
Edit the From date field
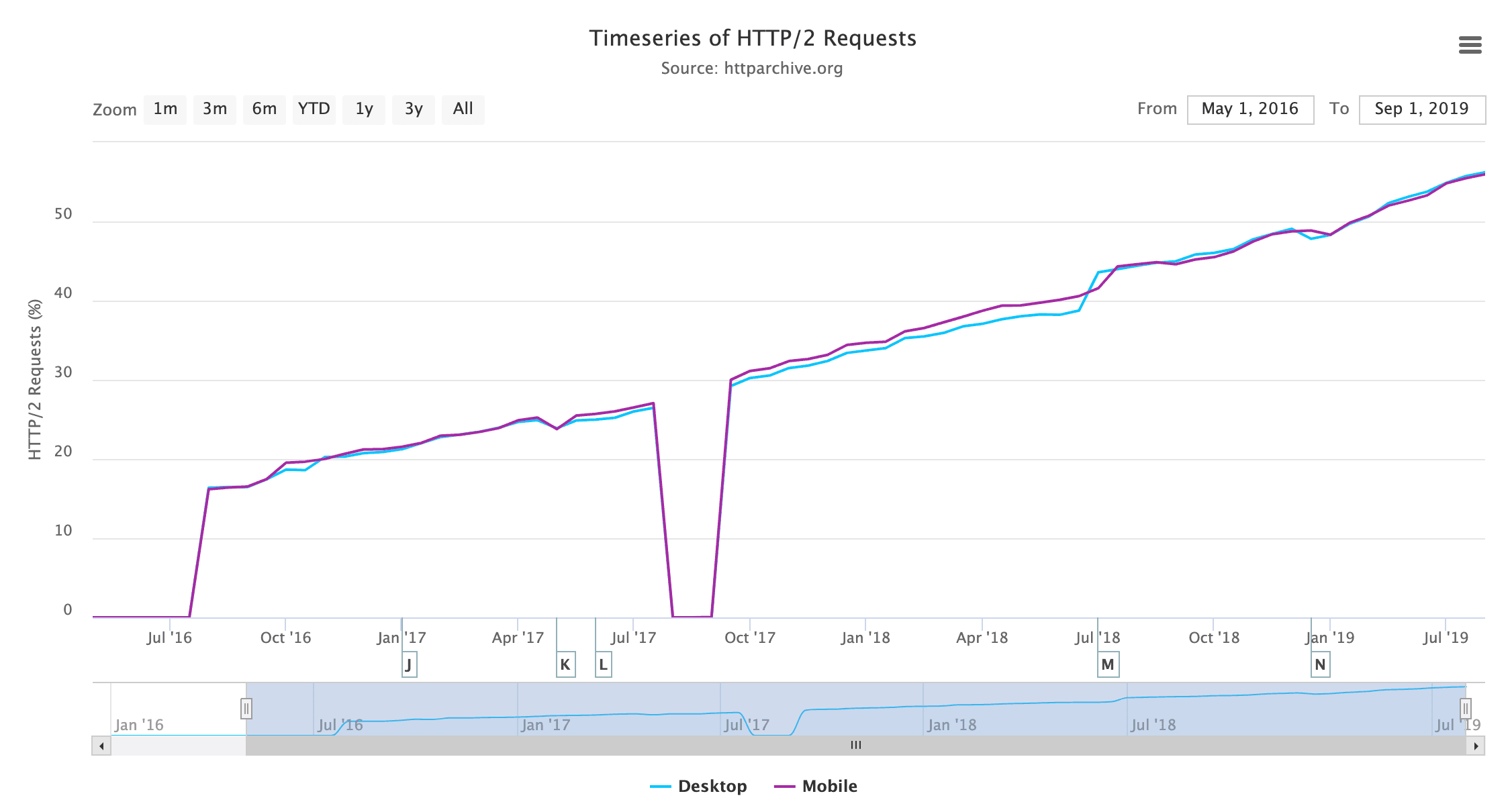[1250, 109]
